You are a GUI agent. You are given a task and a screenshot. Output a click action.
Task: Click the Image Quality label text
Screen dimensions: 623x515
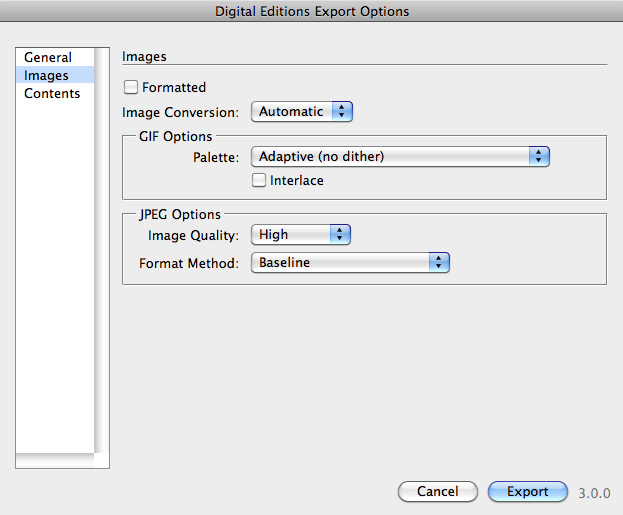click(193, 235)
